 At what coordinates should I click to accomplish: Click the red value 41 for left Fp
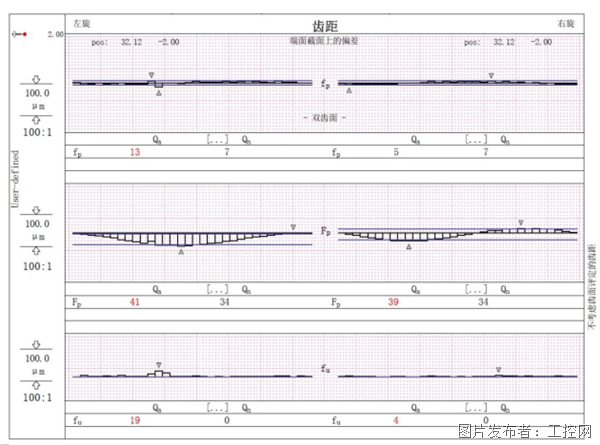coord(135,301)
